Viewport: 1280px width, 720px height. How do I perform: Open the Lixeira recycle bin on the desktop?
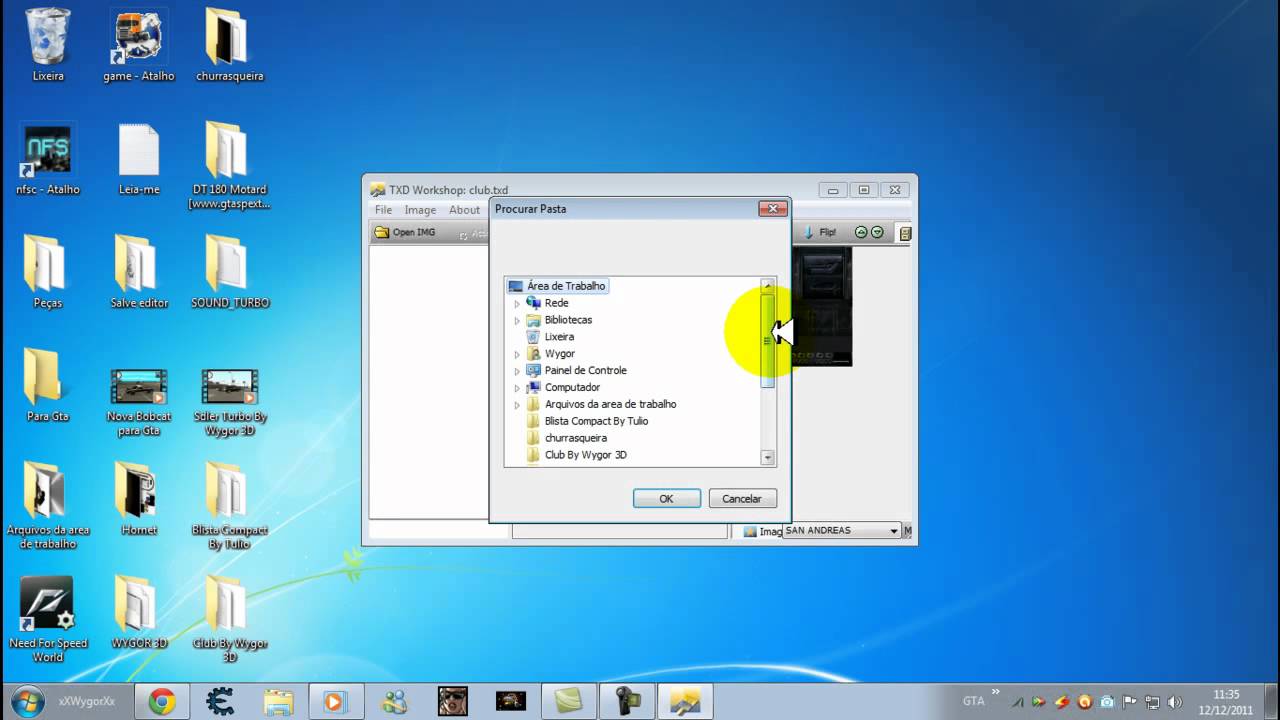click(48, 45)
